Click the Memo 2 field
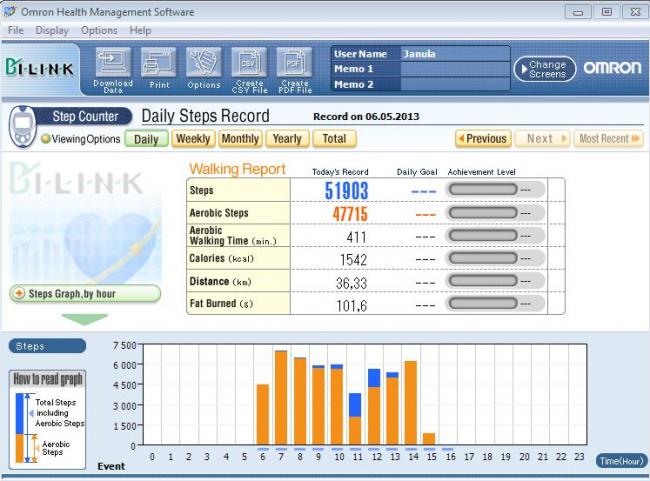Screen dimensions: 650x481 click(x=455, y=85)
